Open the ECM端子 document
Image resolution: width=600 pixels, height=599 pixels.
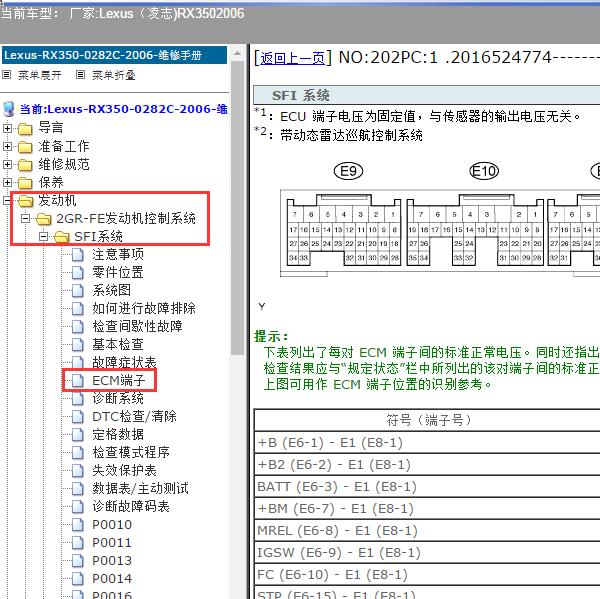[119, 380]
